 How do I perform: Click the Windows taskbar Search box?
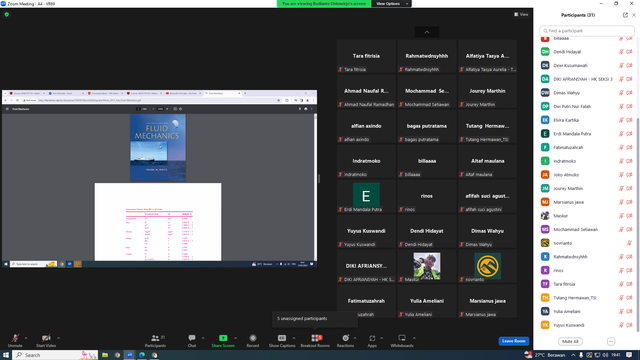click(x=55, y=355)
